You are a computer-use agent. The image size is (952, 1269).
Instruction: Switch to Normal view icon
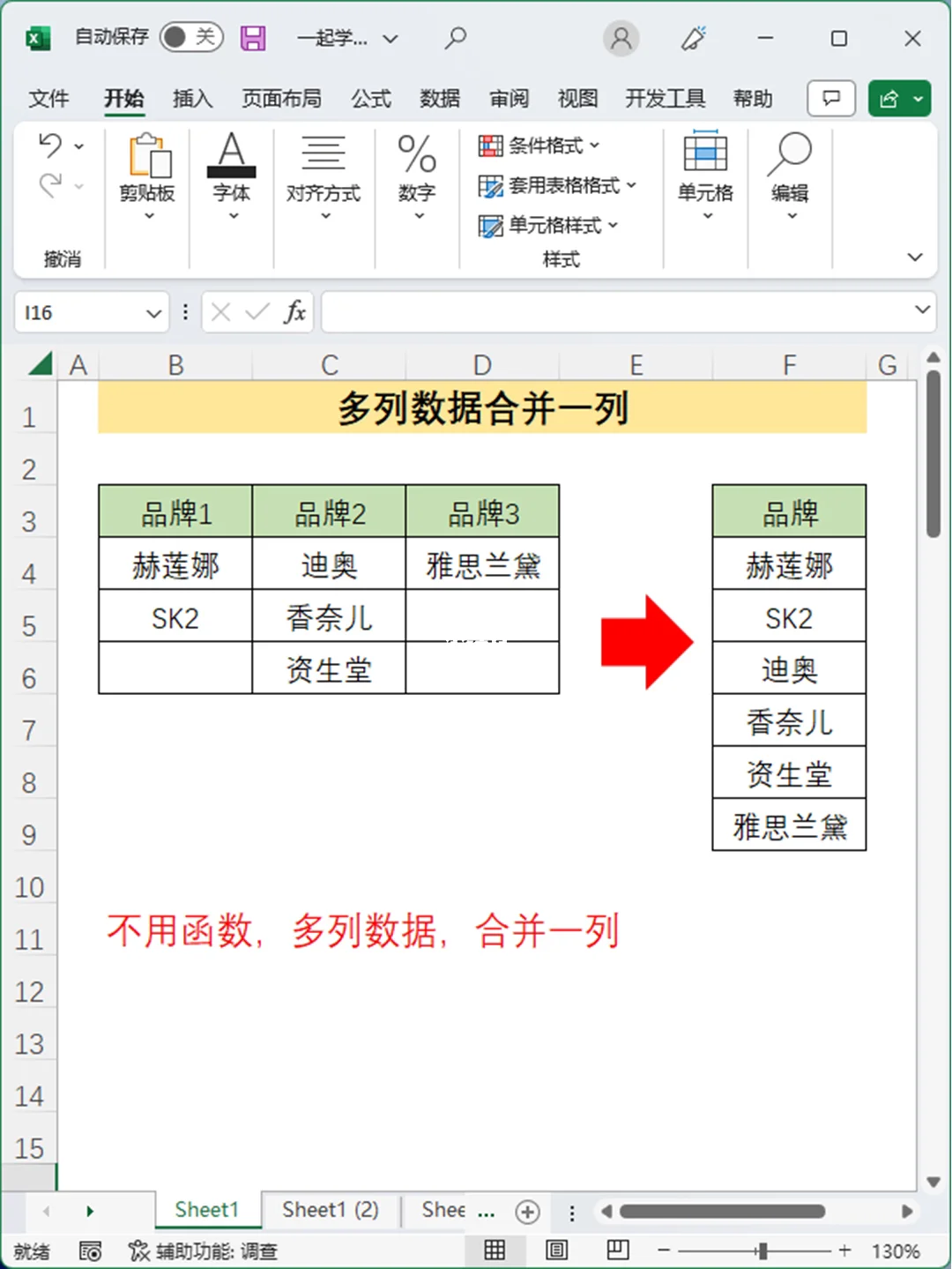pyautogui.click(x=495, y=1250)
